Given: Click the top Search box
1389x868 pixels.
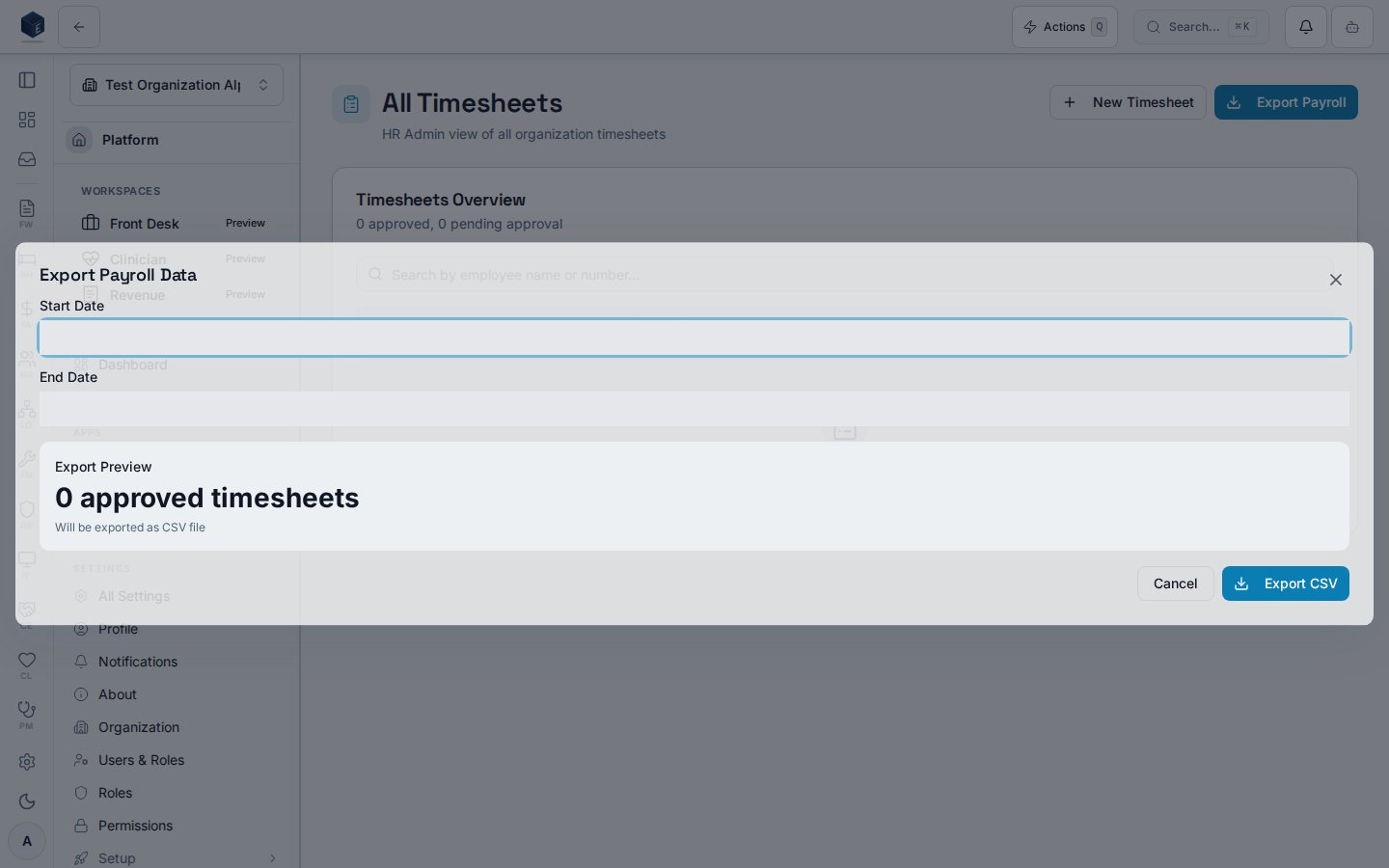Looking at the screenshot, I should coord(1201,27).
